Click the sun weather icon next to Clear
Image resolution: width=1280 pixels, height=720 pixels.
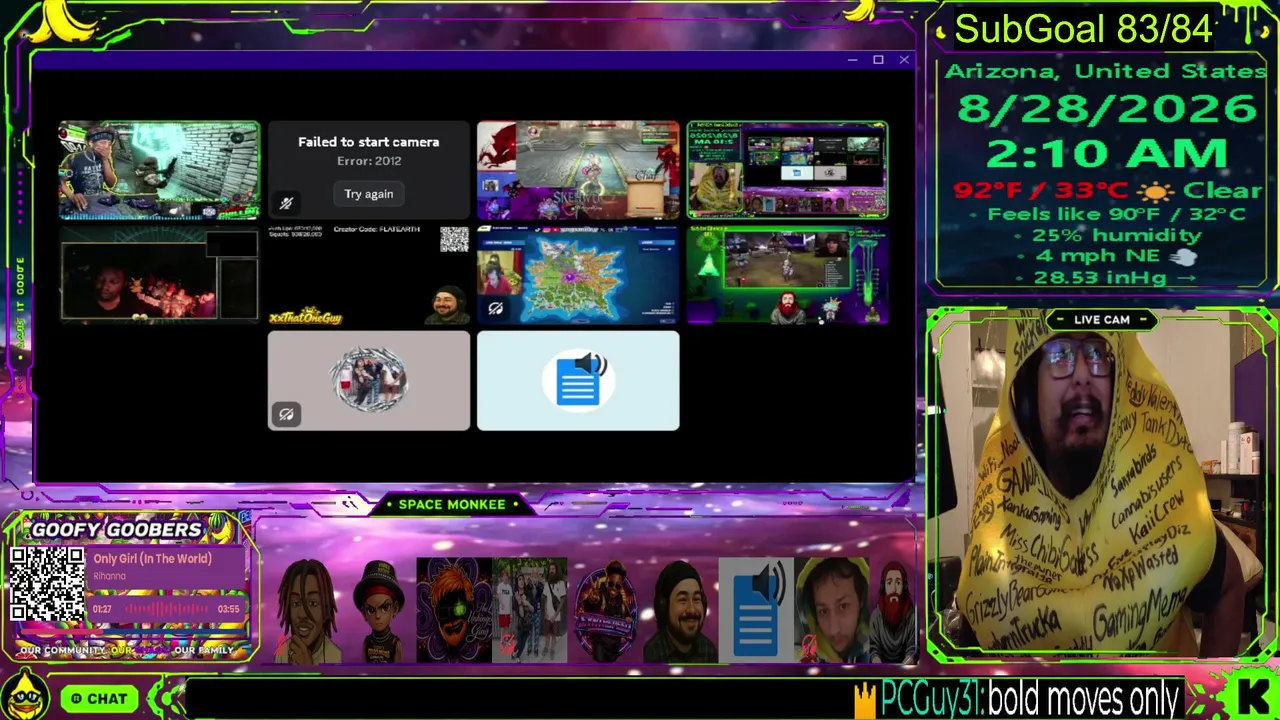tap(1158, 191)
